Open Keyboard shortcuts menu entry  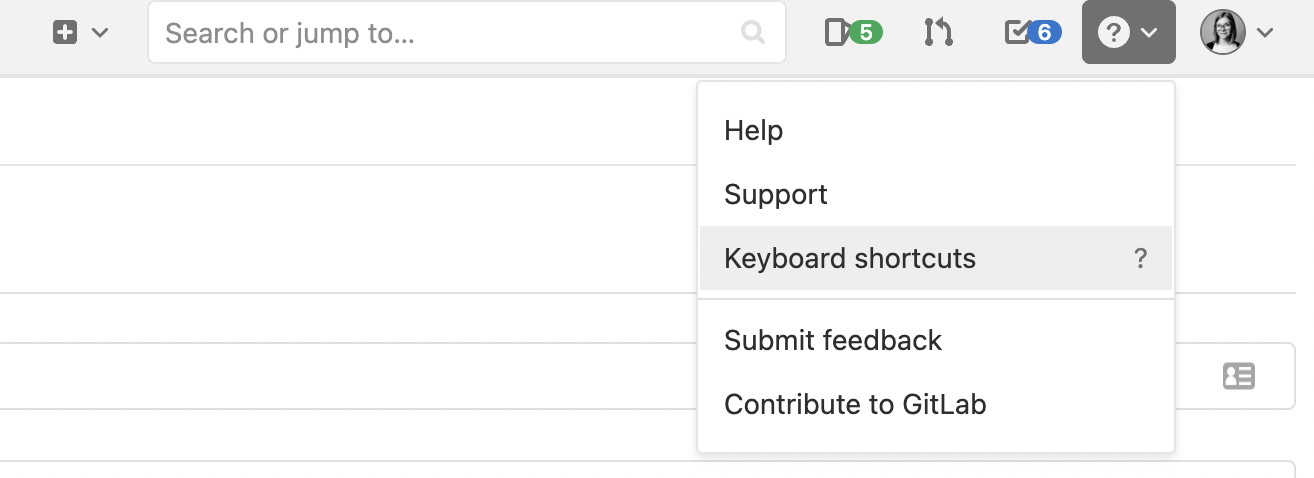[850, 258]
